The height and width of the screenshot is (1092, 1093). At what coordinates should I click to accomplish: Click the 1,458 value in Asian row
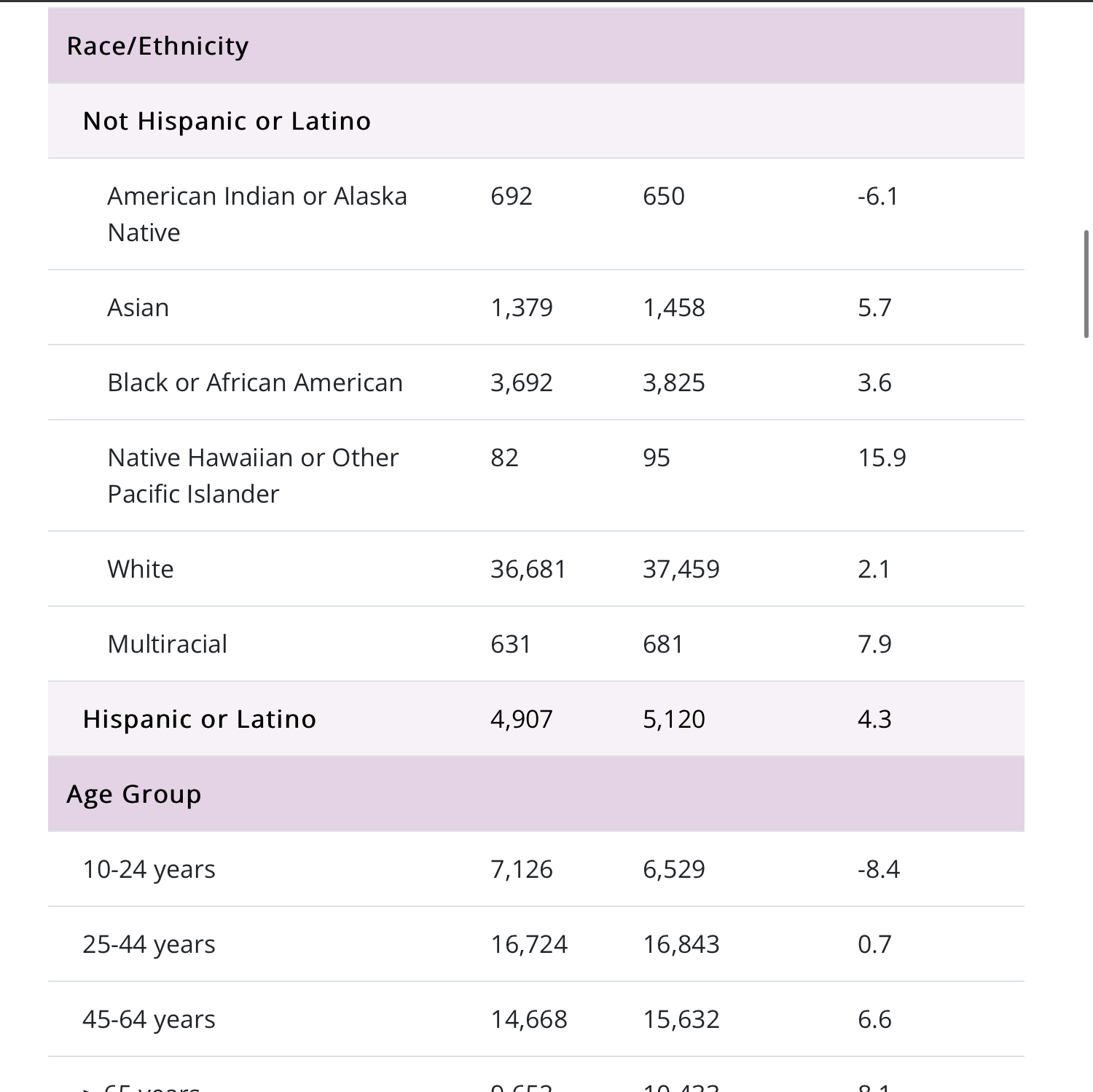click(x=674, y=307)
